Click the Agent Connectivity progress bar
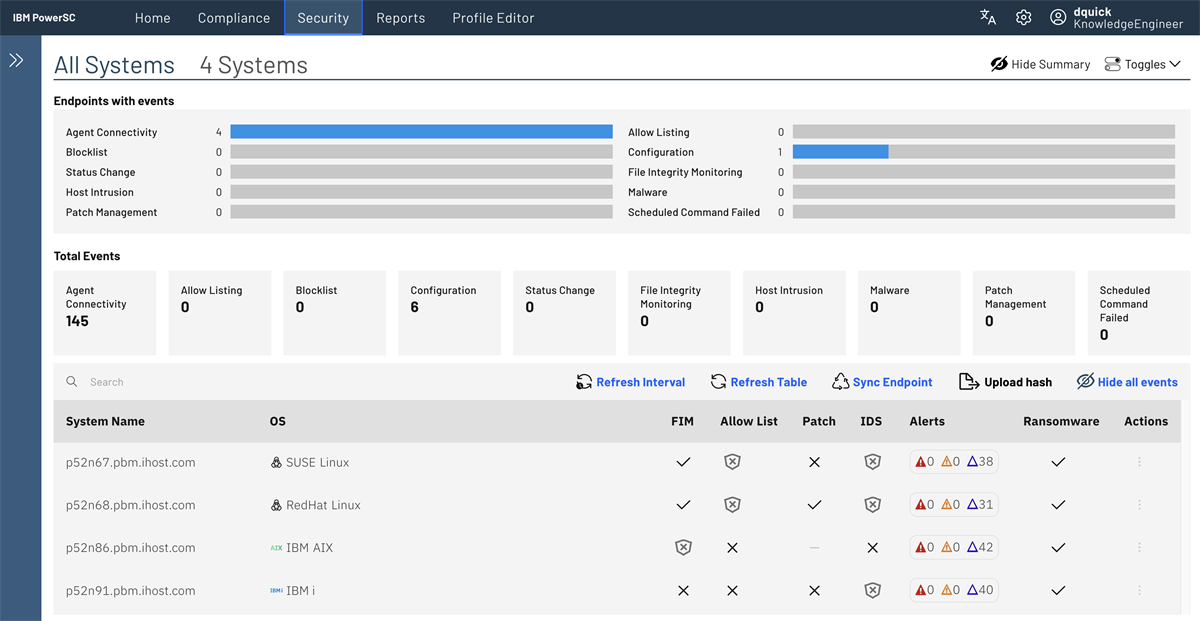This screenshot has height=621, width=1200. click(420, 131)
